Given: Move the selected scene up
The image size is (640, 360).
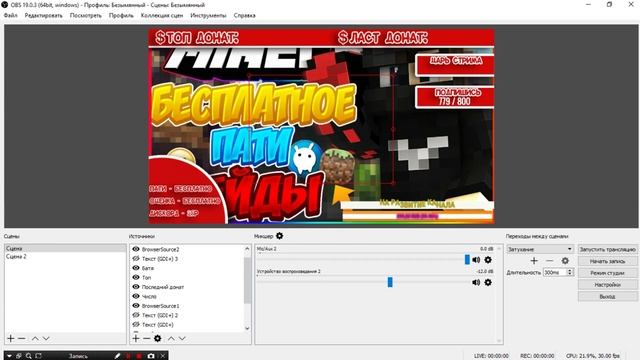Looking at the screenshot, I should pos(35,338).
